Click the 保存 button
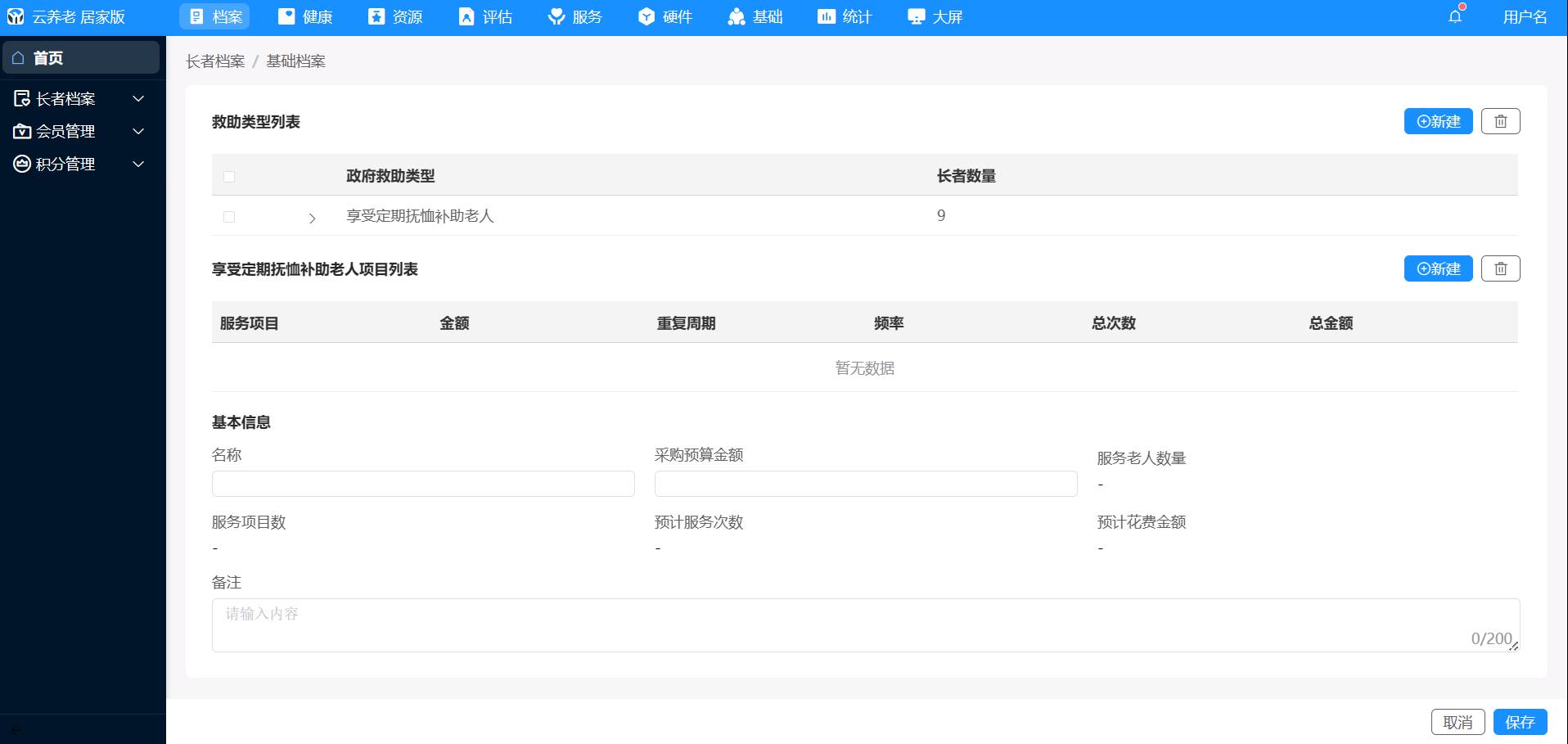Screen dimensions: 1568x744 (x=1520, y=722)
